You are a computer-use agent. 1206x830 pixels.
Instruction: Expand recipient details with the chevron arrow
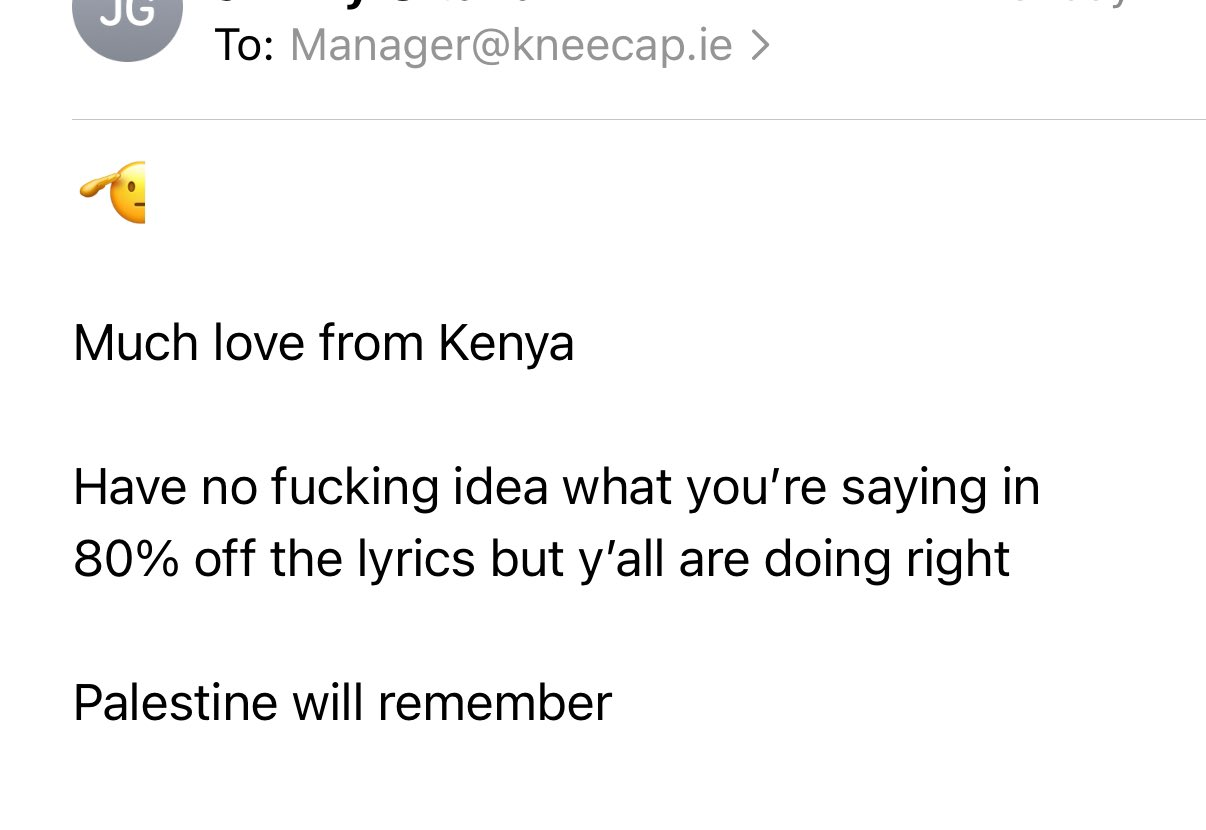coord(760,45)
